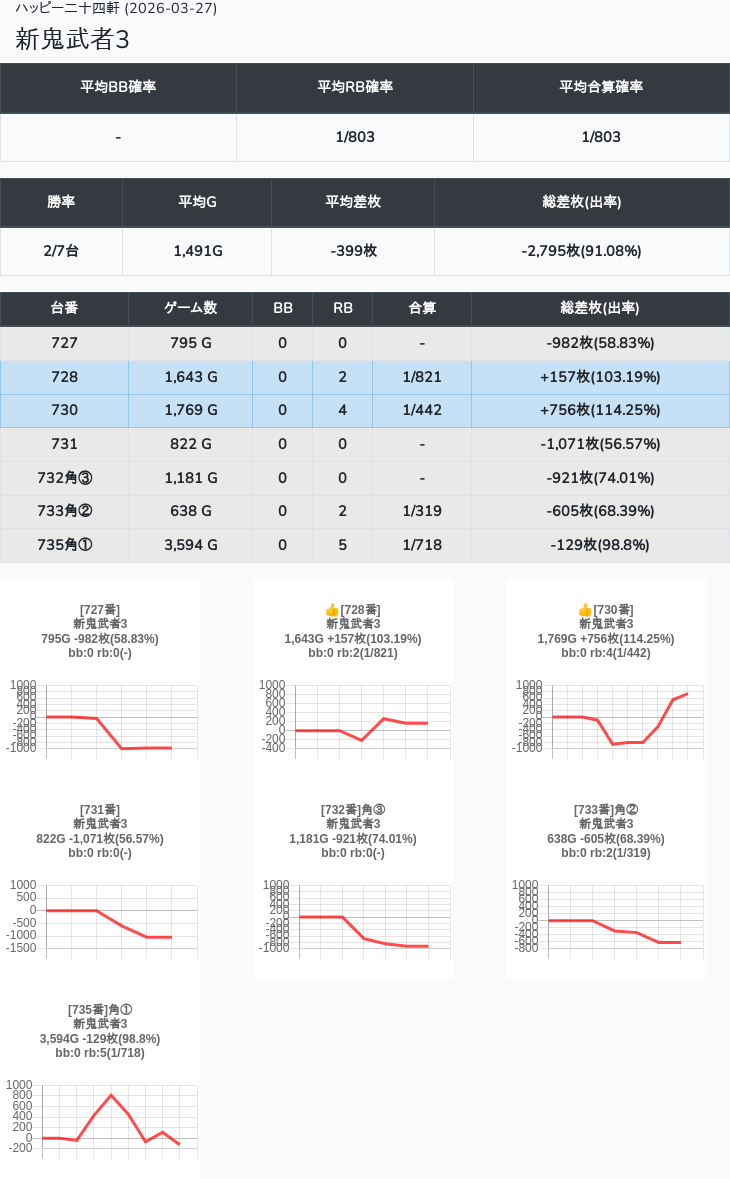Image resolution: width=730 pixels, height=1179 pixels.
Task: Click thumbs-up icon on machine 728 chart
Action: click(333, 610)
